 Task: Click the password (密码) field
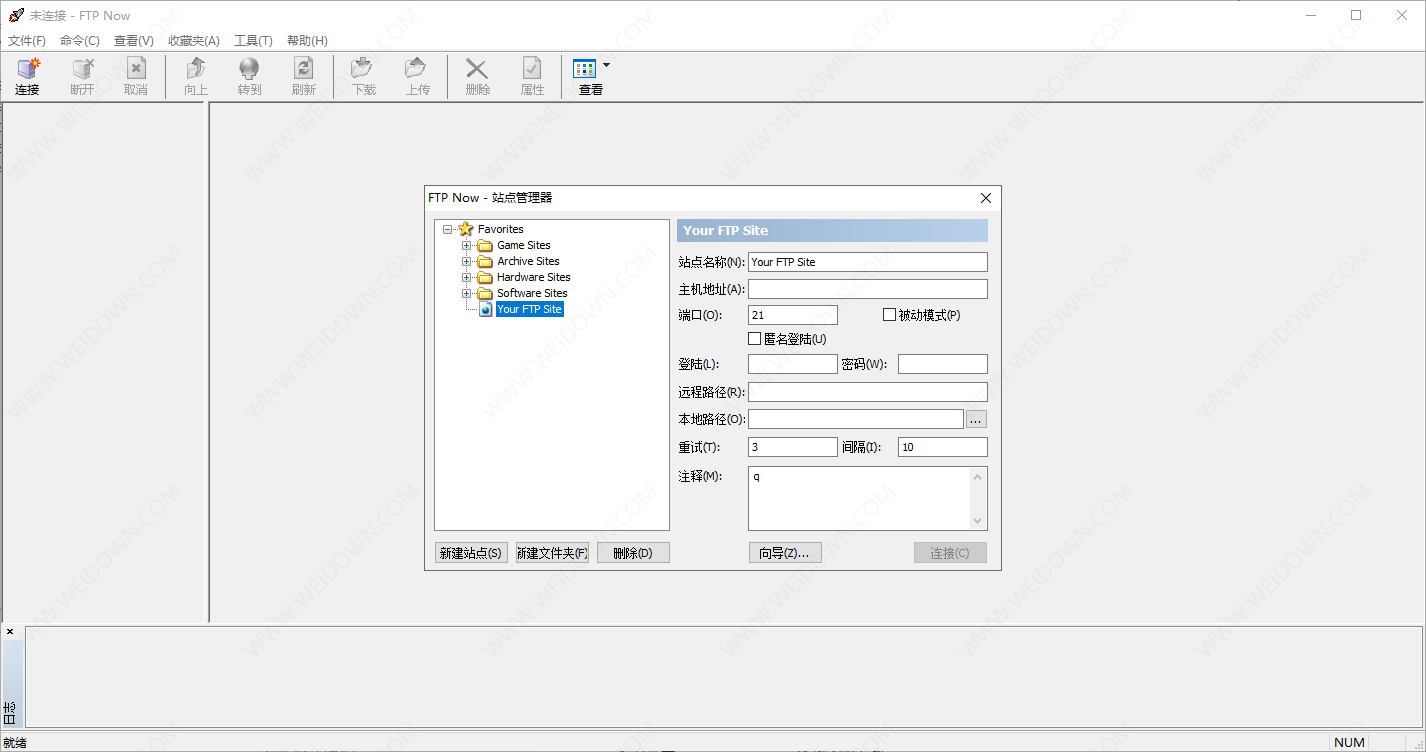pos(943,364)
